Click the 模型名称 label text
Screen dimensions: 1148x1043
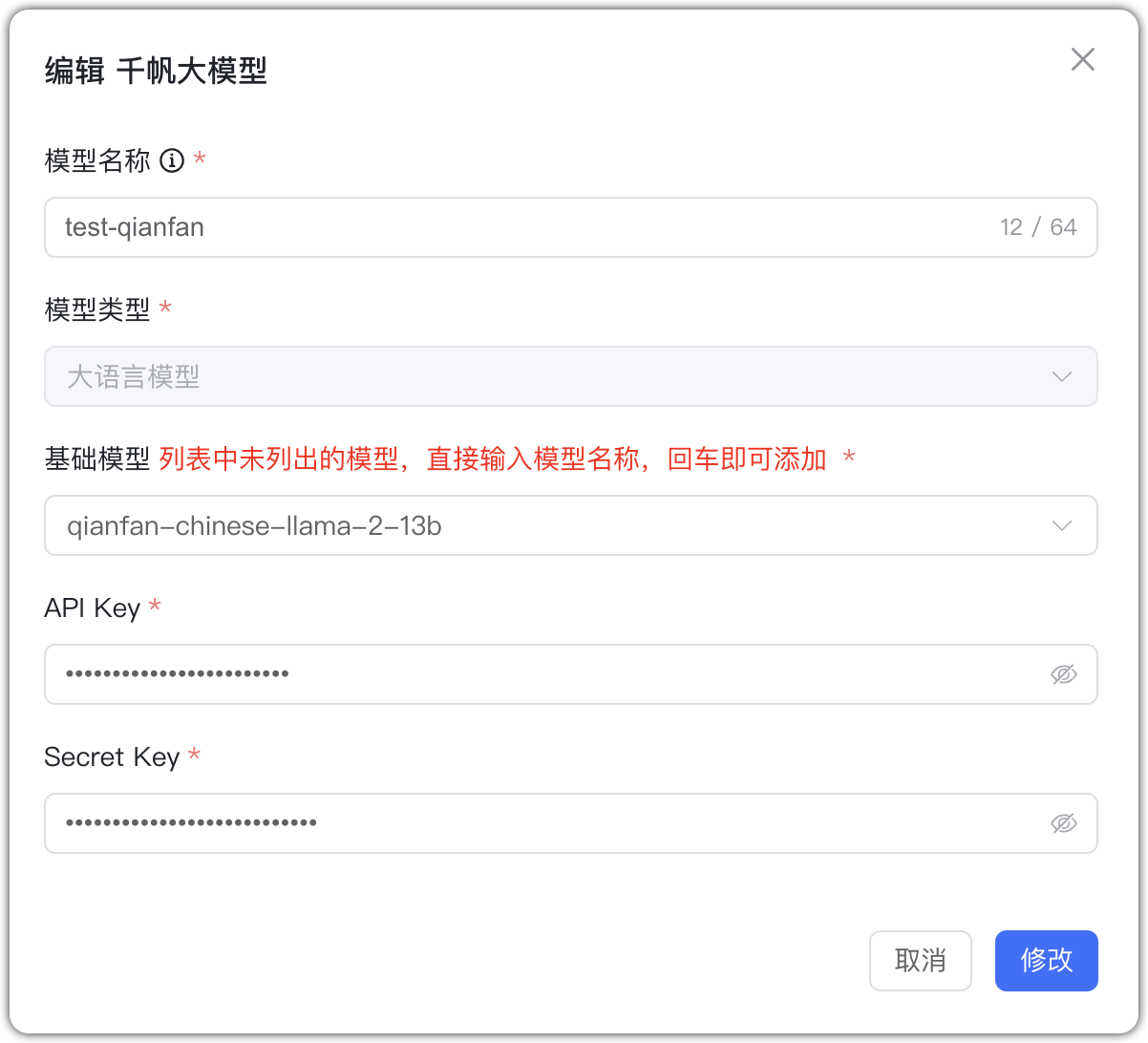point(97,160)
